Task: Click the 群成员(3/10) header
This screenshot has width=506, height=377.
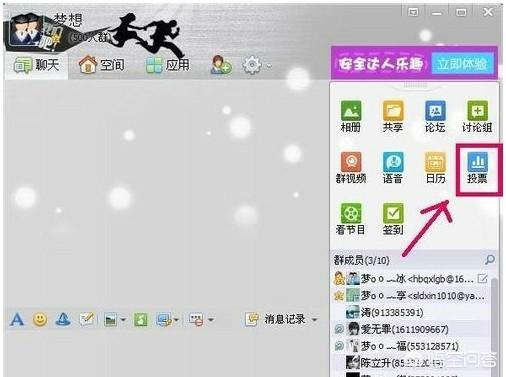Action: (x=362, y=260)
